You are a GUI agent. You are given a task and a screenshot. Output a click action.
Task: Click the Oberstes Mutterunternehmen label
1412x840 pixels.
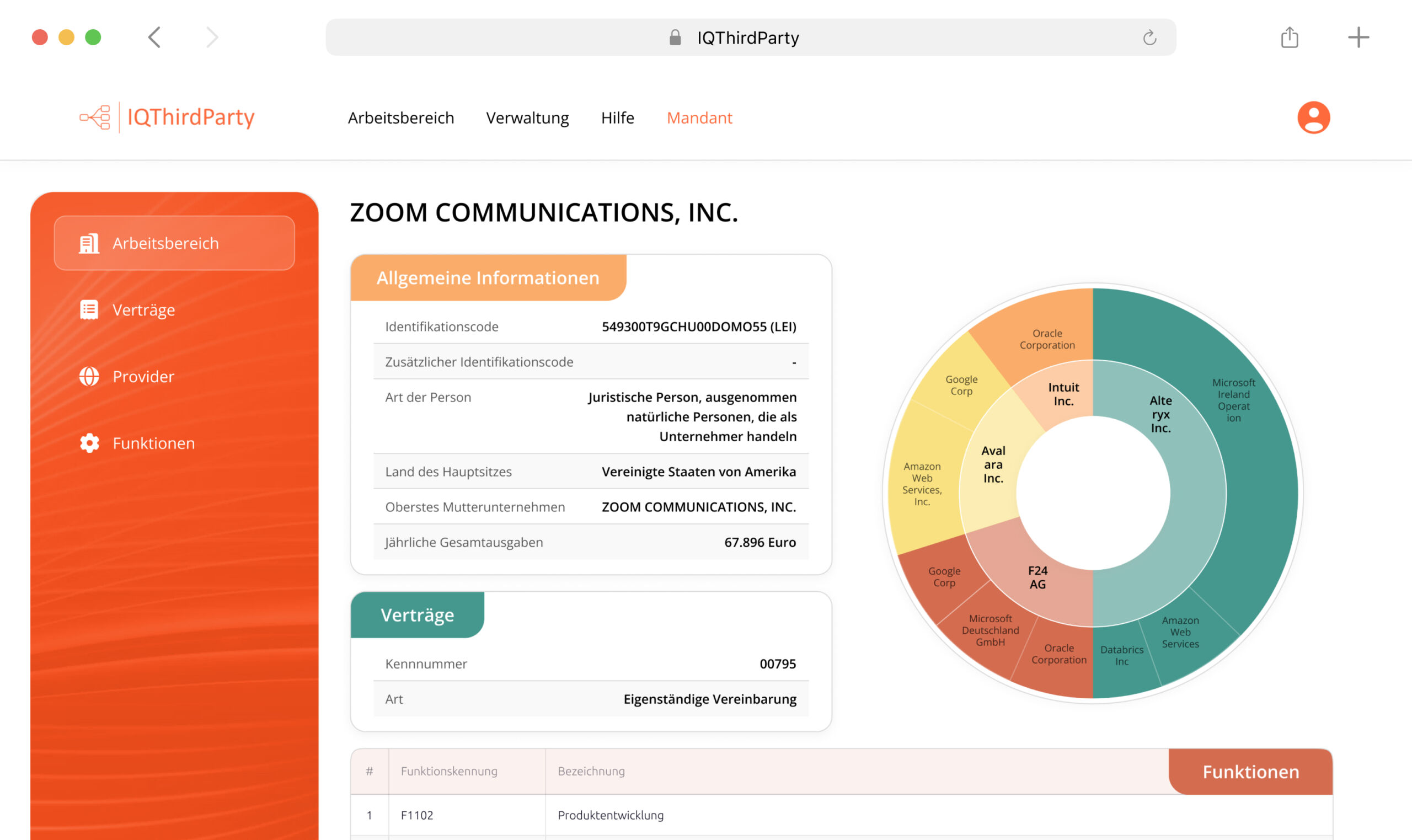pos(475,507)
